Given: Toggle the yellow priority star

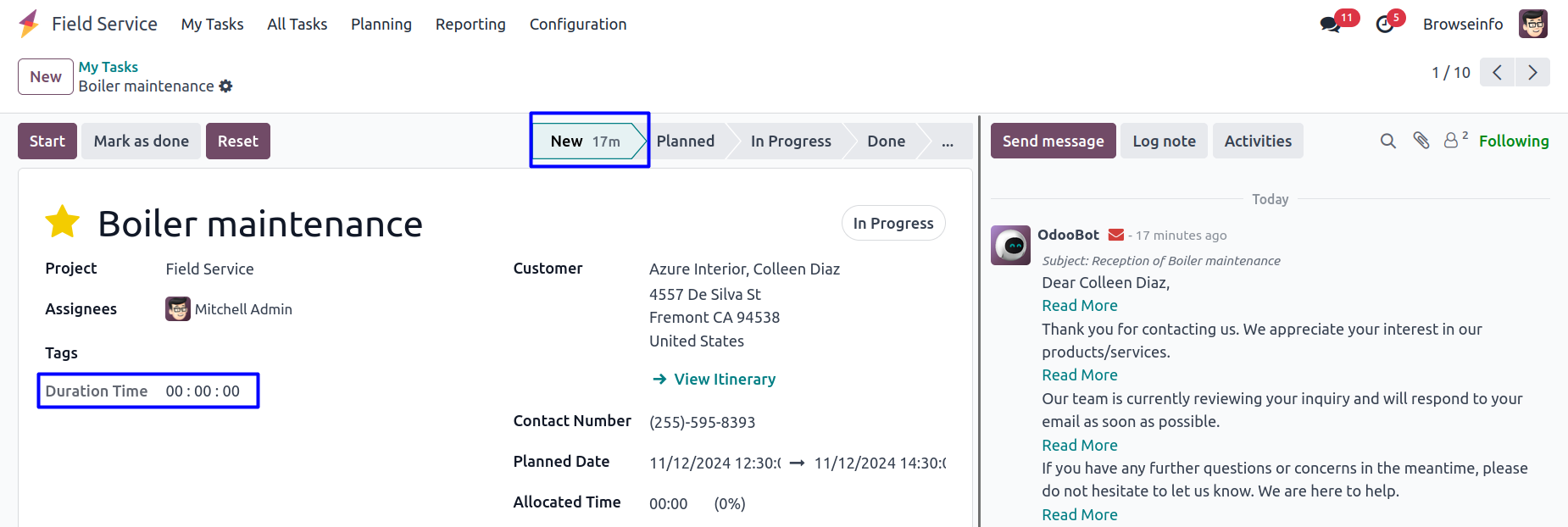Looking at the screenshot, I should (x=63, y=223).
